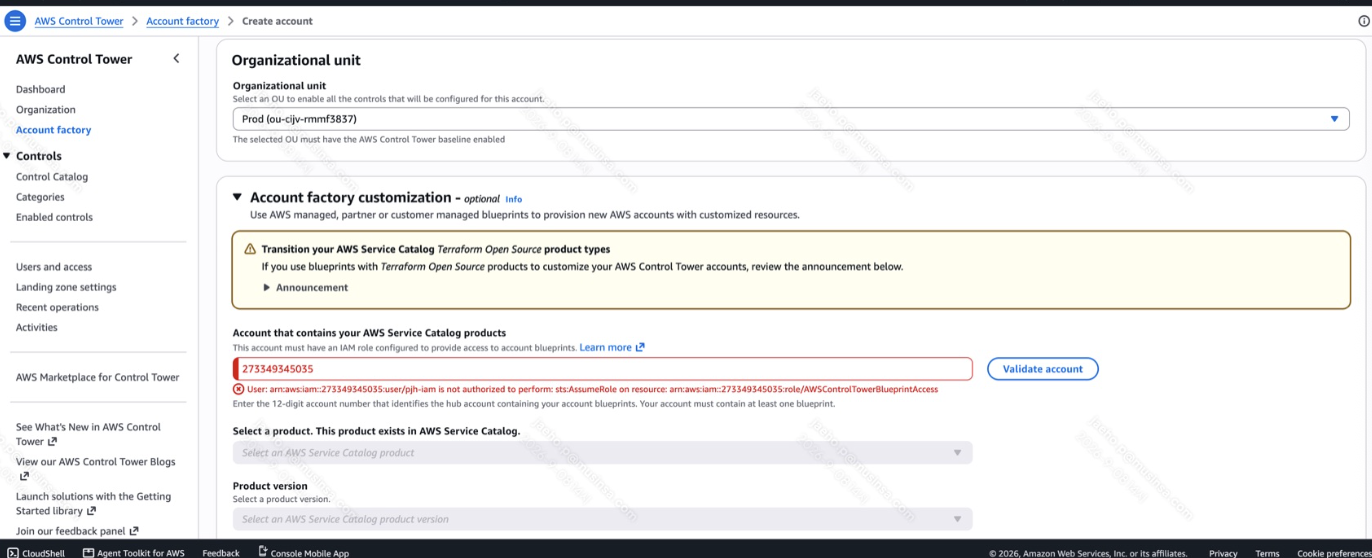This screenshot has height=558, width=1372.
Task: Open Join our feedback panel link
Action: point(77,531)
